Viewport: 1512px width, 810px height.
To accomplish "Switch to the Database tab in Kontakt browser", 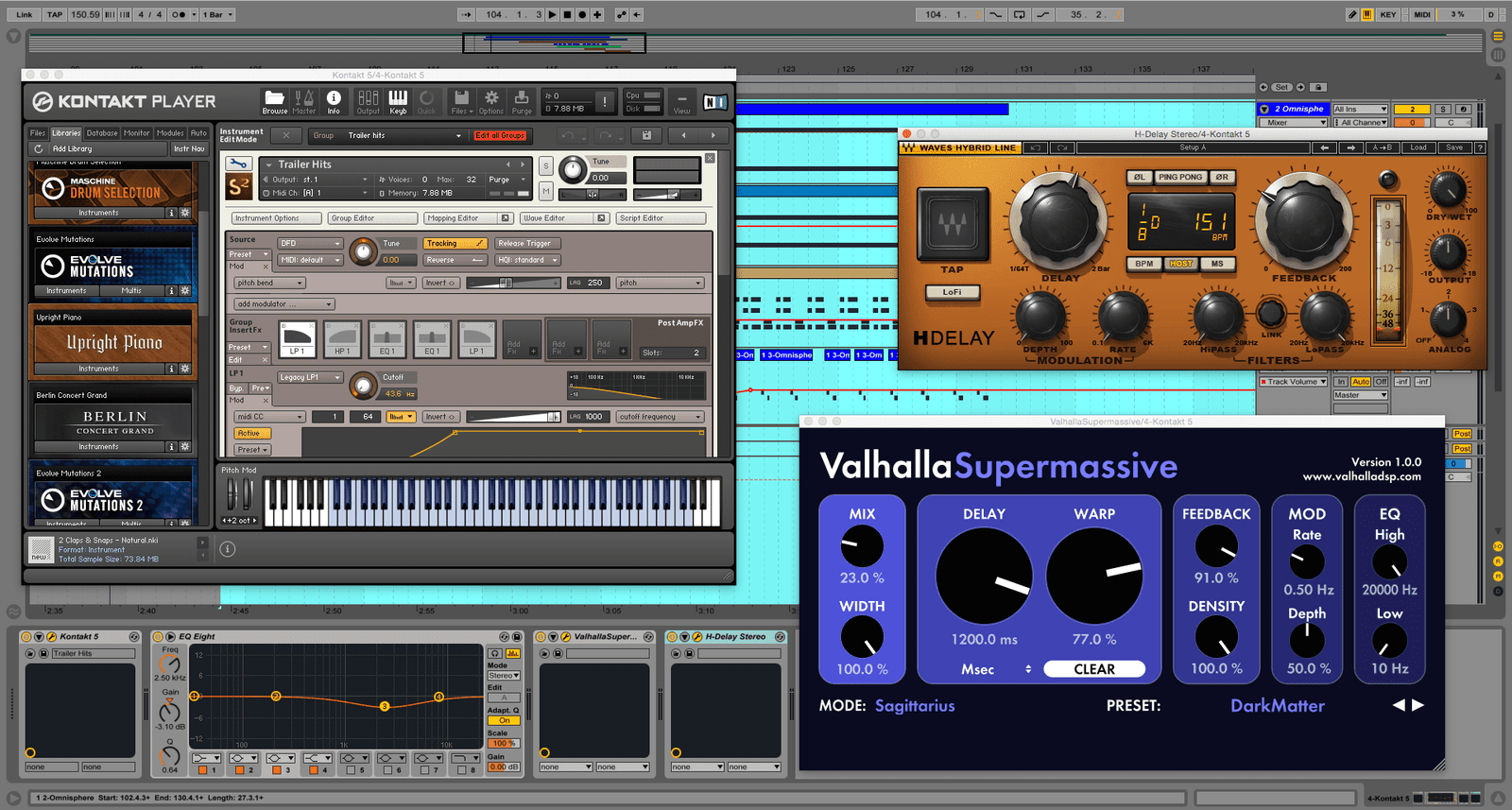I will (102, 133).
